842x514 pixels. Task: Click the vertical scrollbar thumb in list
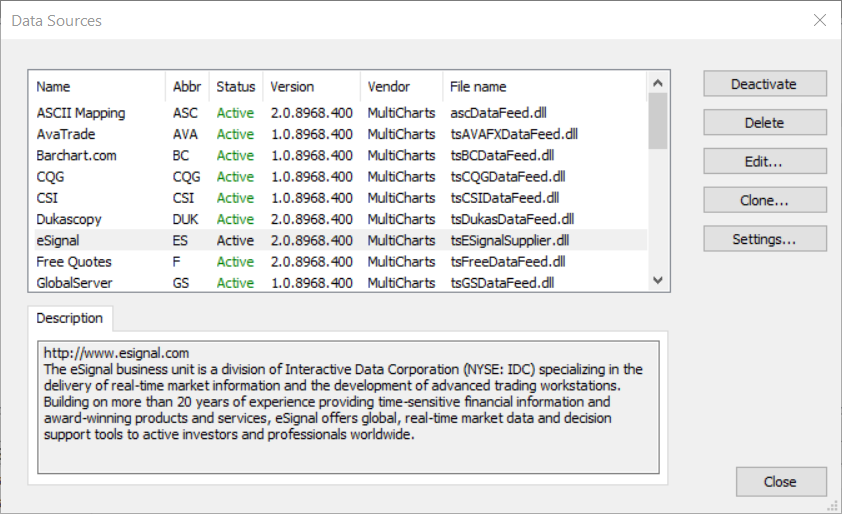click(658, 121)
